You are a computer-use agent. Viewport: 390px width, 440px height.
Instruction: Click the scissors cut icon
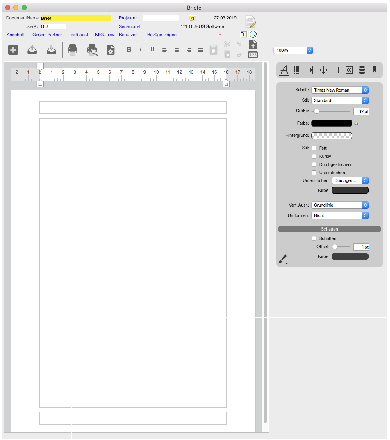[227, 44]
